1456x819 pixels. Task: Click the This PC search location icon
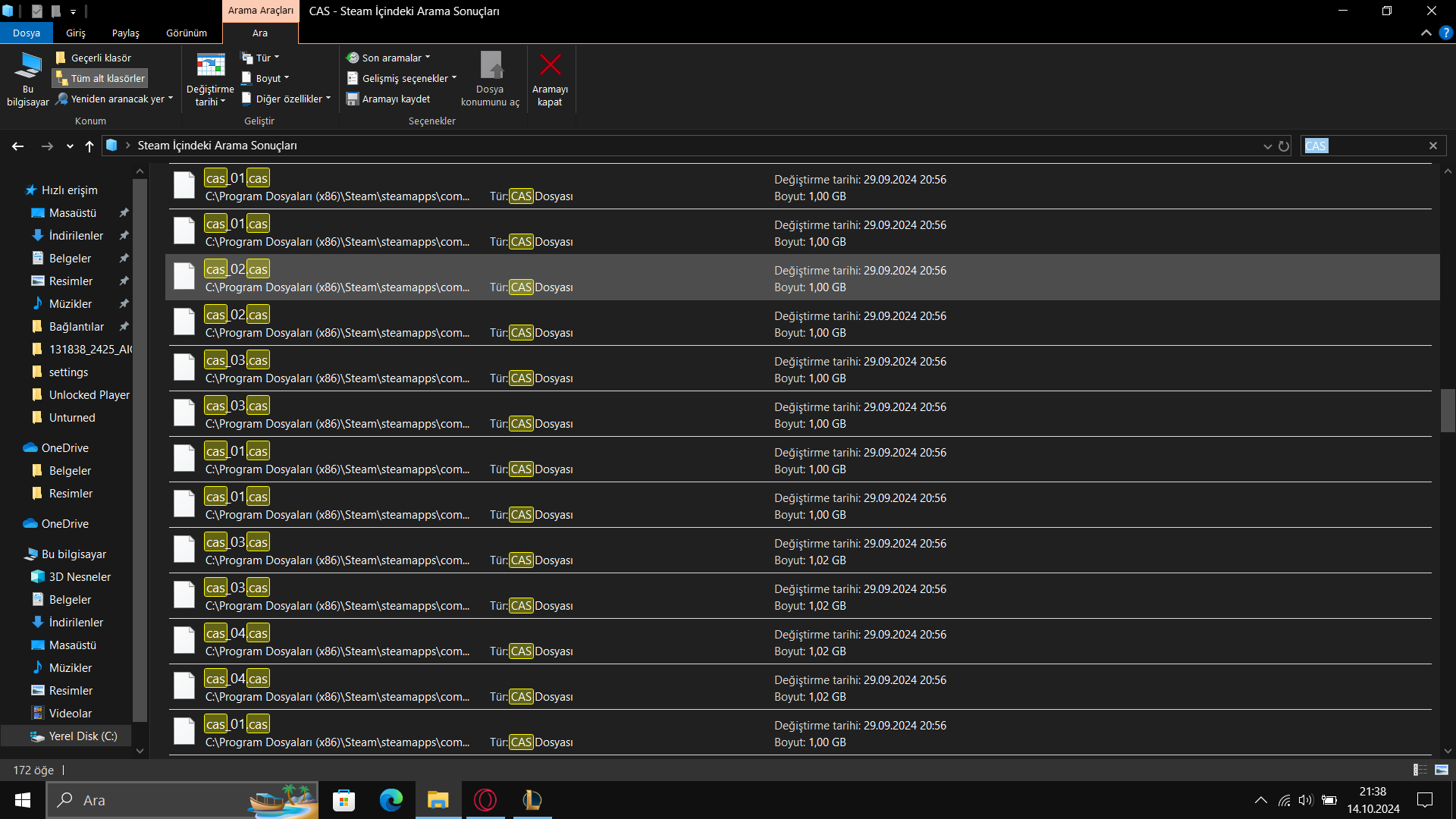pyautogui.click(x=28, y=66)
